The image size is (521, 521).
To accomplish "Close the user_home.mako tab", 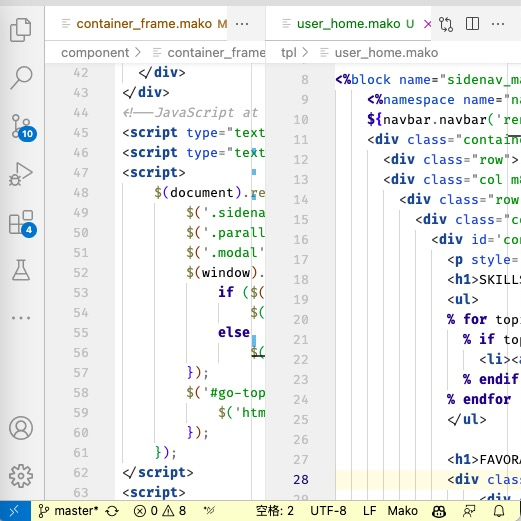I will coord(427,24).
